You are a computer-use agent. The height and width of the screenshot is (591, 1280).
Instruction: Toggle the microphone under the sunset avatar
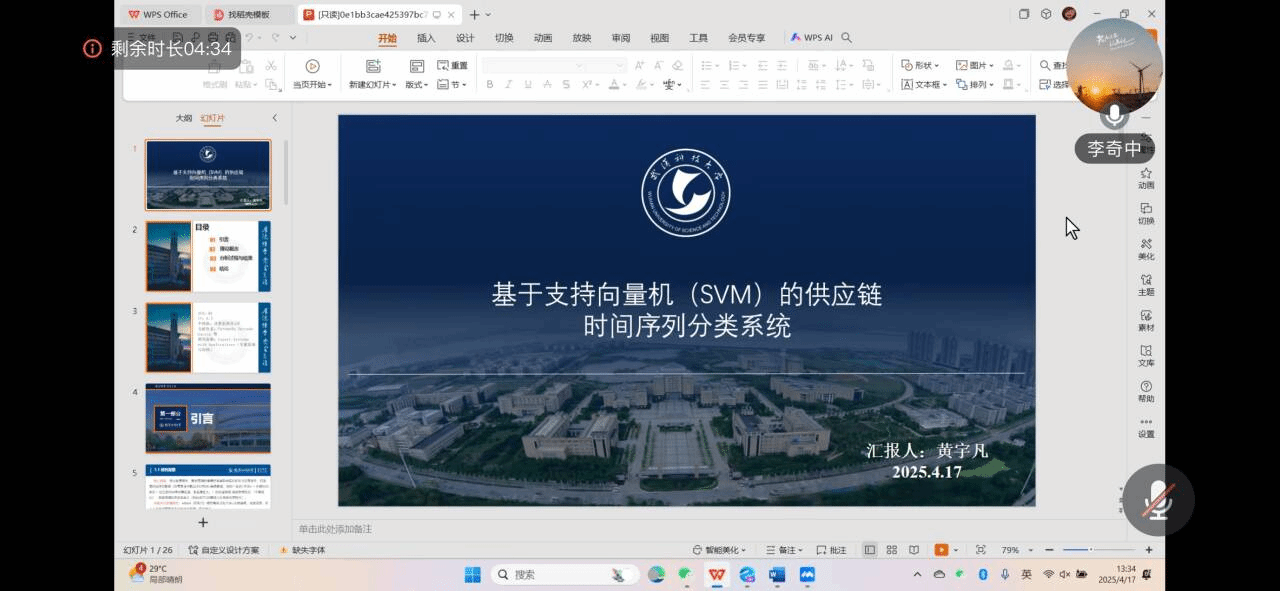click(1114, 115)
